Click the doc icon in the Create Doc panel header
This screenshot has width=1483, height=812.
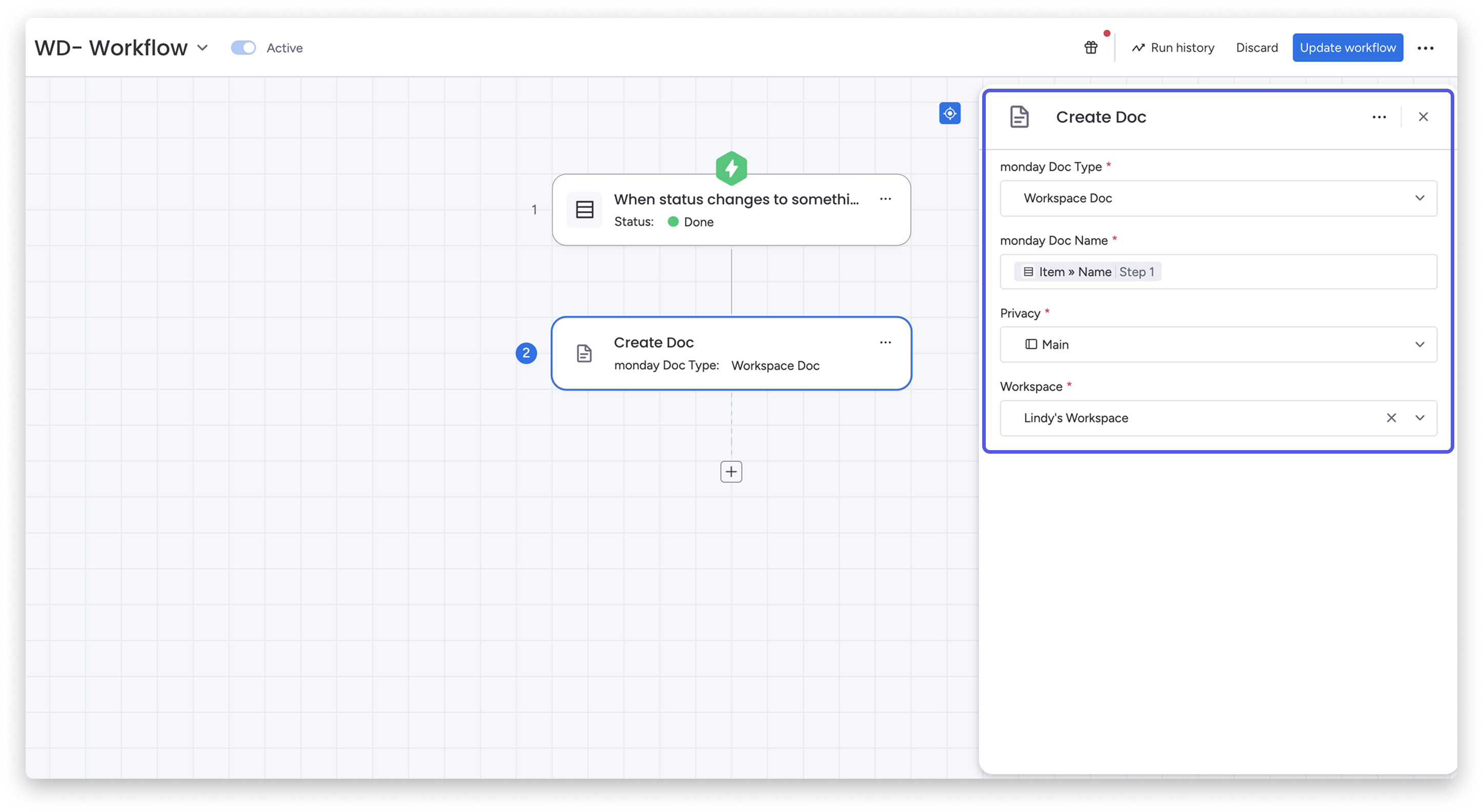[x=1019, y=117]
